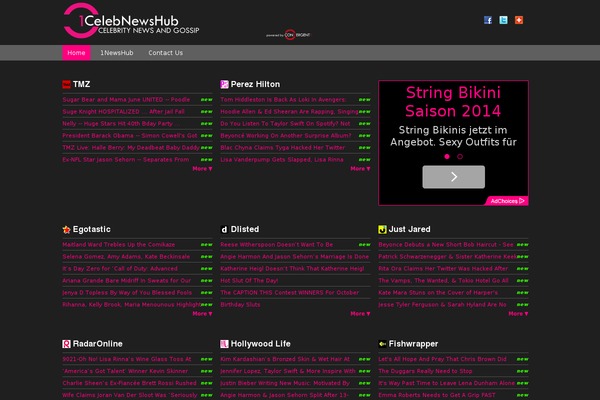Open 'Justin Bieber Writing New Music' story
This screenshot has width=600, height=400.
tap(285, 383)
